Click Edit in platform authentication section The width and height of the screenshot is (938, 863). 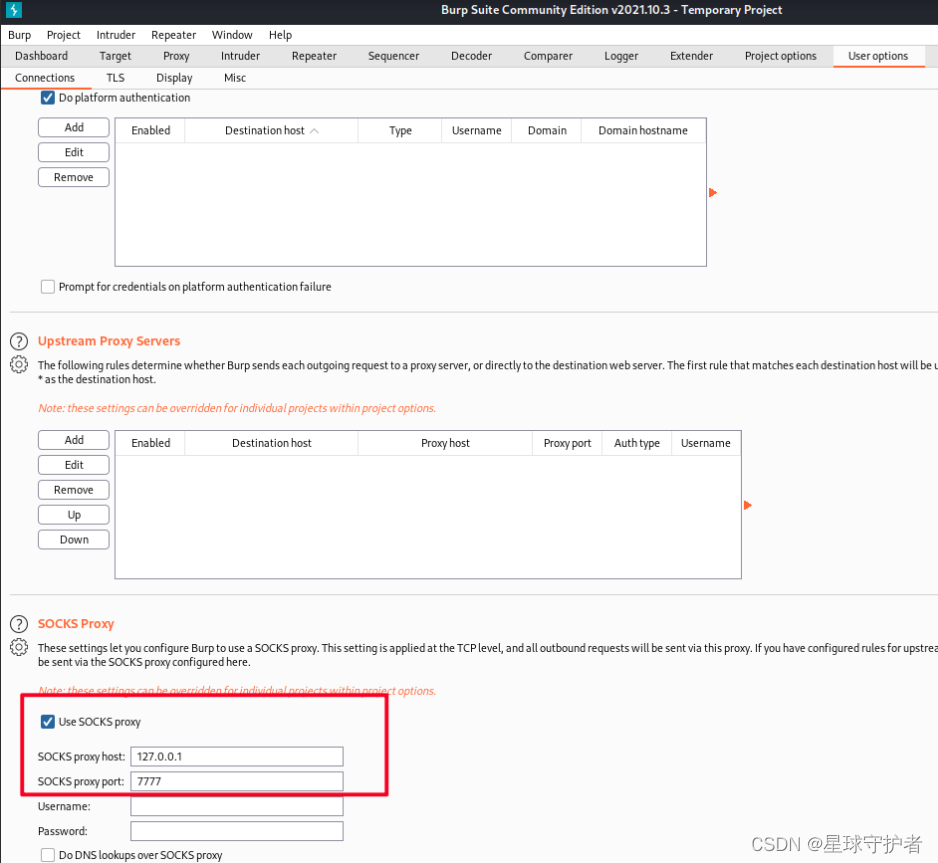74,153
